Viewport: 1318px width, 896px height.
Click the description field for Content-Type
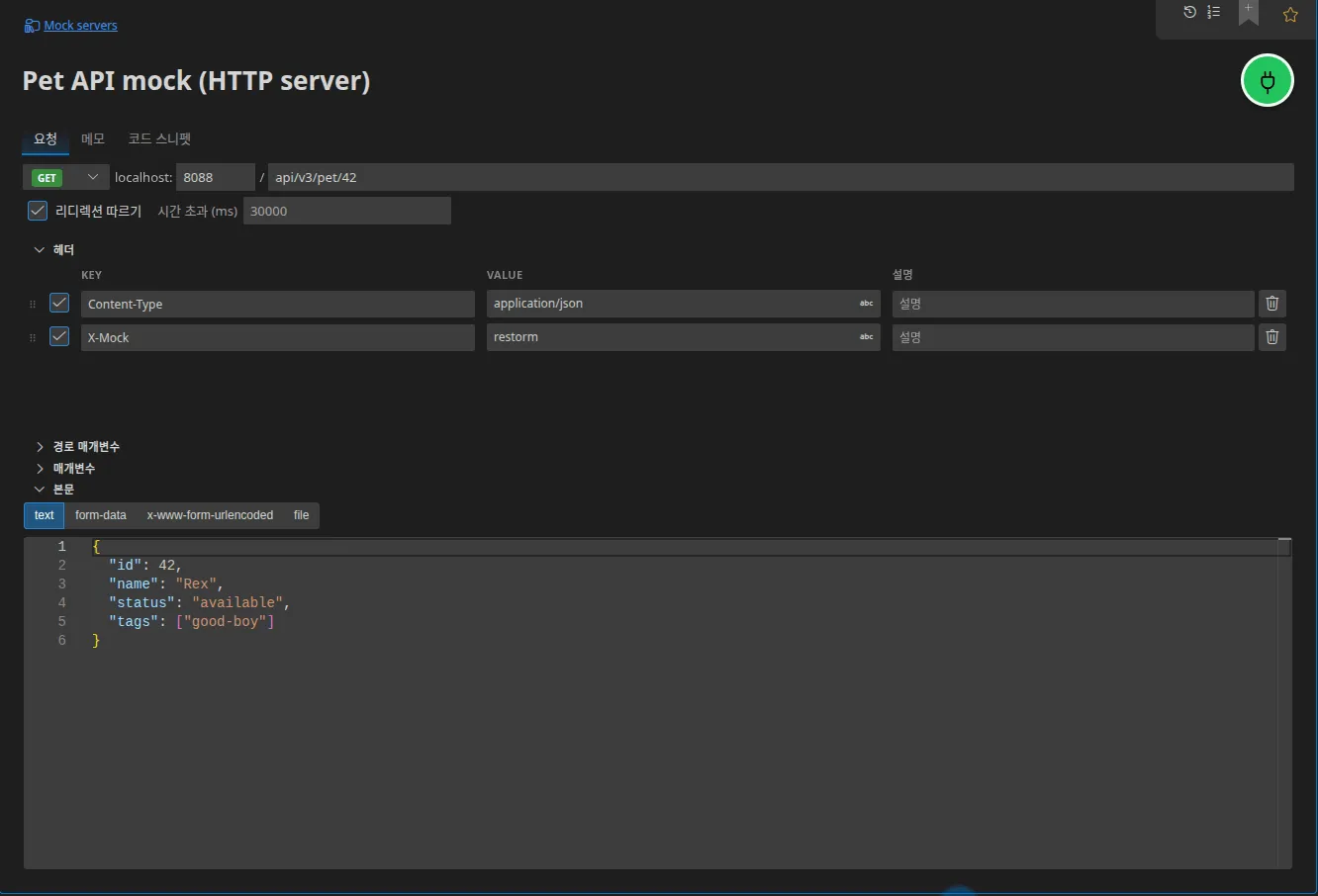tap(1074, 304)
